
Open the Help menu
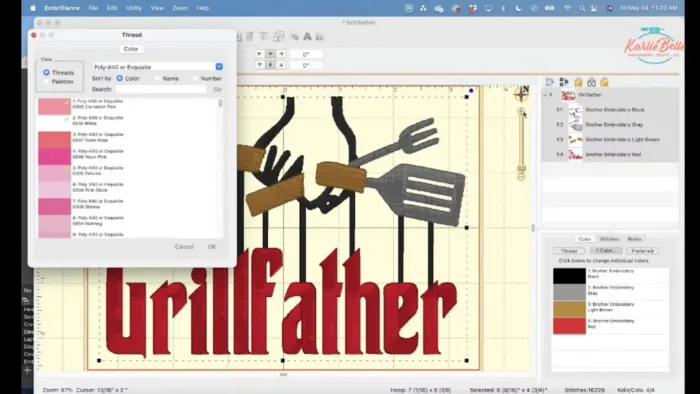point(203,8)
